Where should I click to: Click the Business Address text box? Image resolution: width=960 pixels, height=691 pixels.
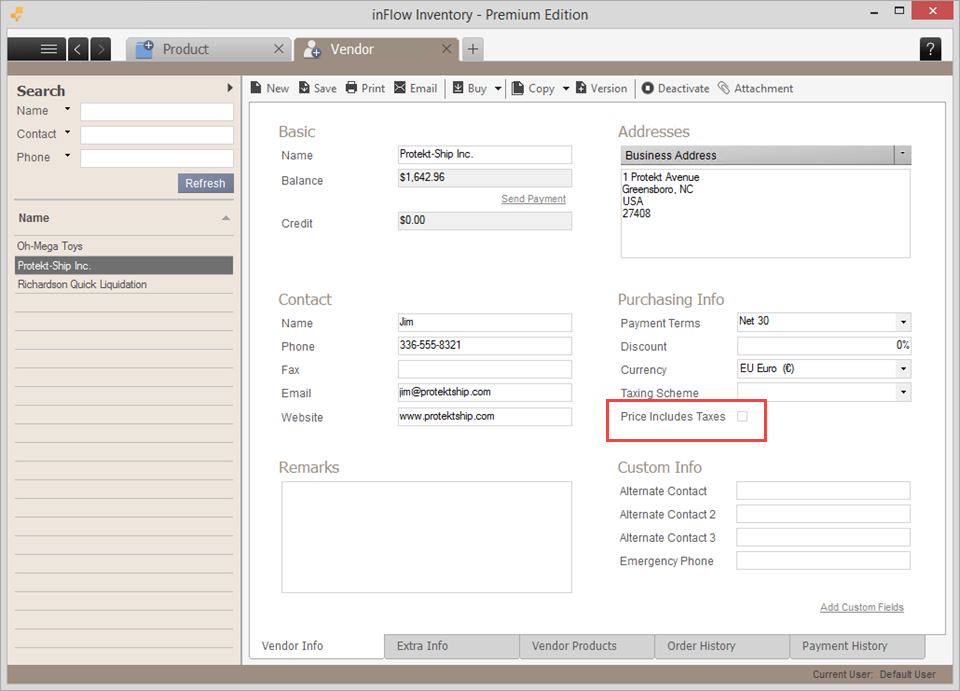coord(765,213)
